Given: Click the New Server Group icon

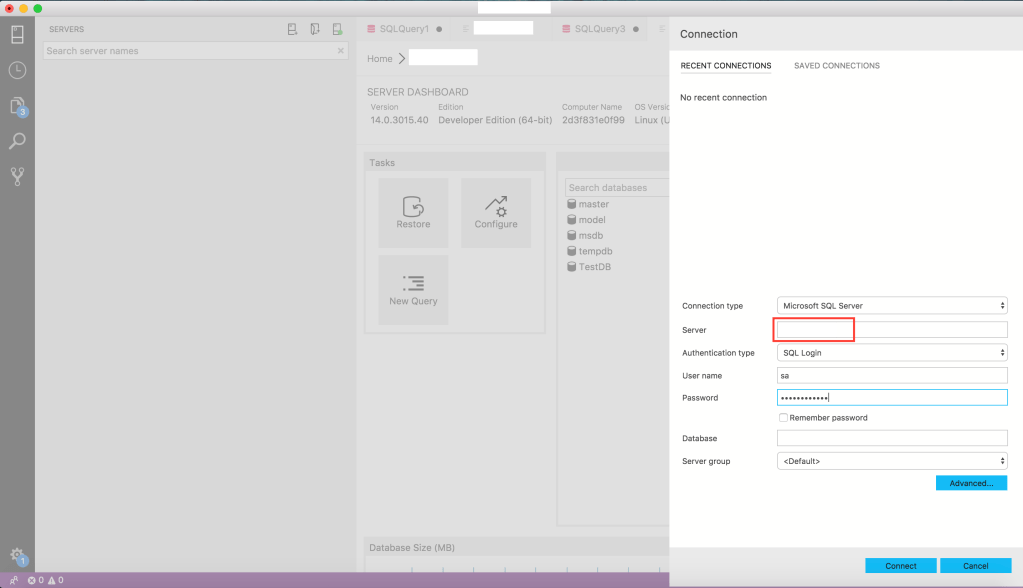Looking at the screenshot, I should tap(315, 30).
